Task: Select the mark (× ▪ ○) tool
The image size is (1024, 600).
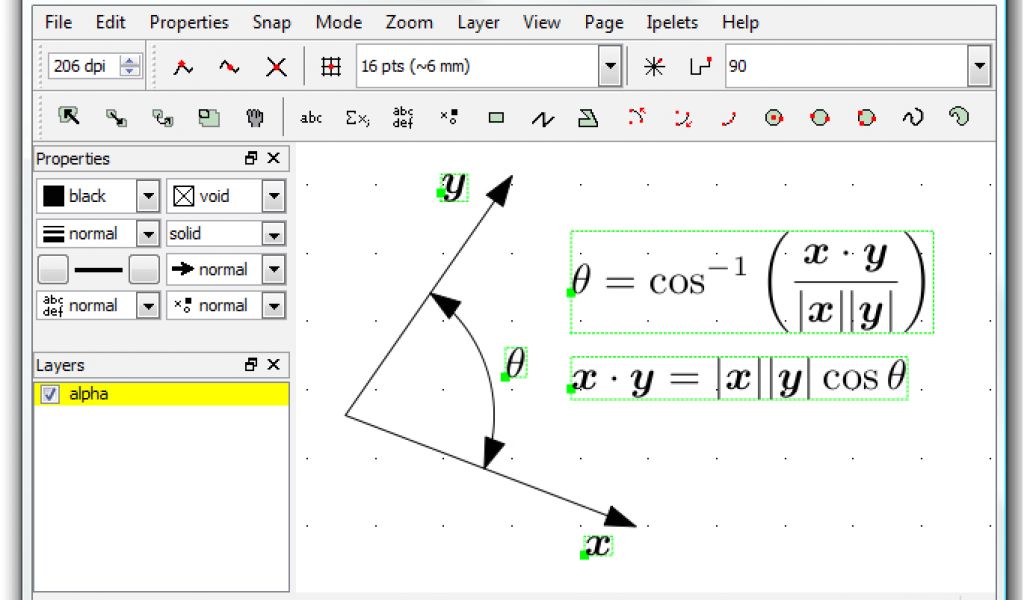Action: pos(449,118)
